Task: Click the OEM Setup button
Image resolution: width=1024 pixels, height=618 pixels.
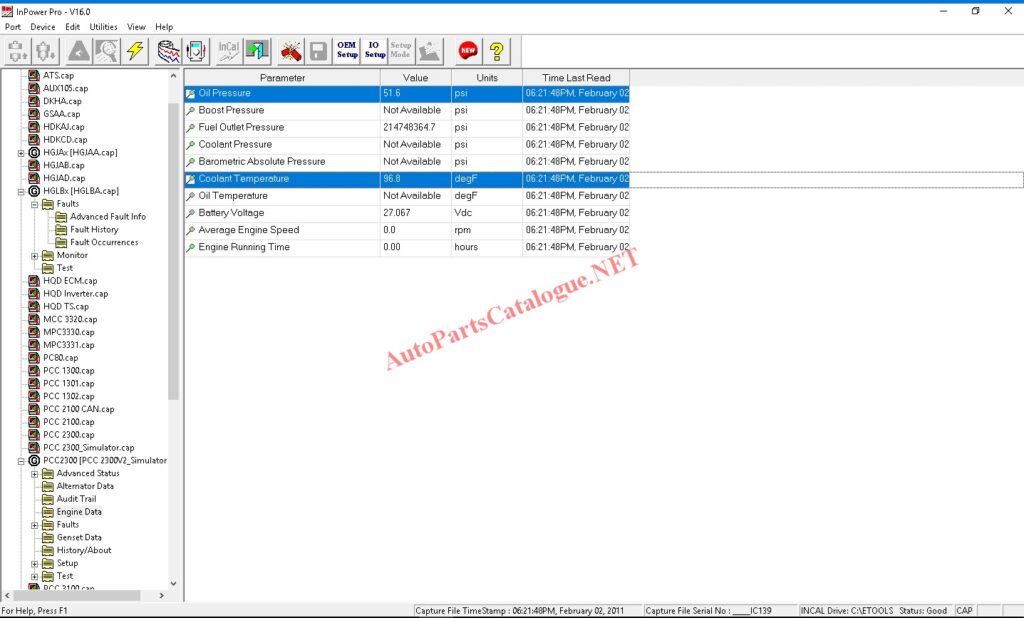Action: pos(345,49)
